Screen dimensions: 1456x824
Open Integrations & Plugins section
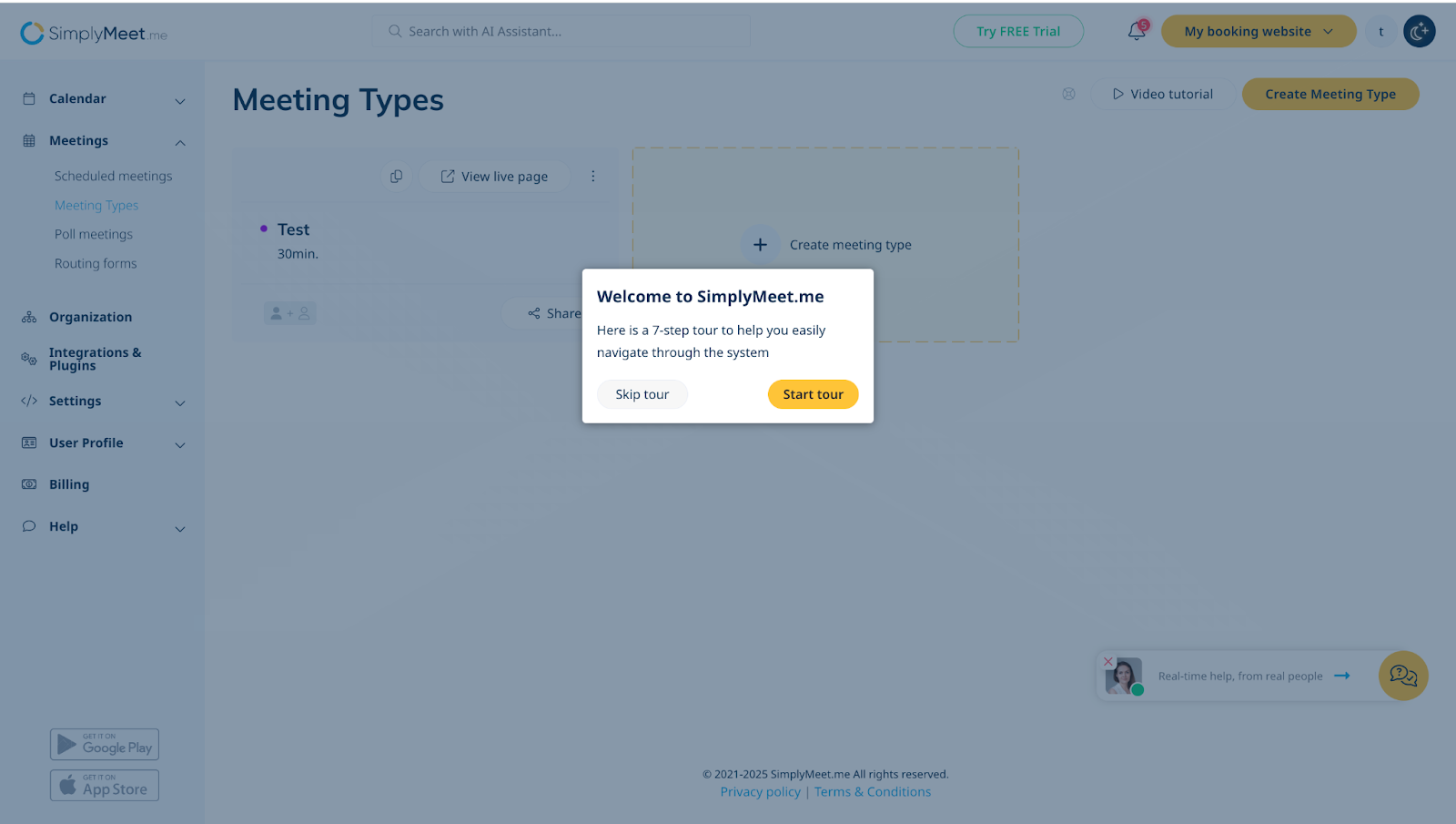(x=95, y=359)
